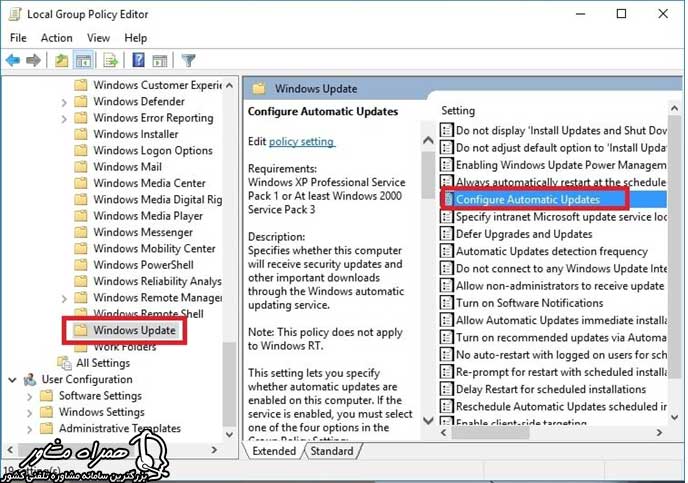
Task: Click the Setting column header
Action: pyautogui.click(x=458, y=111)
